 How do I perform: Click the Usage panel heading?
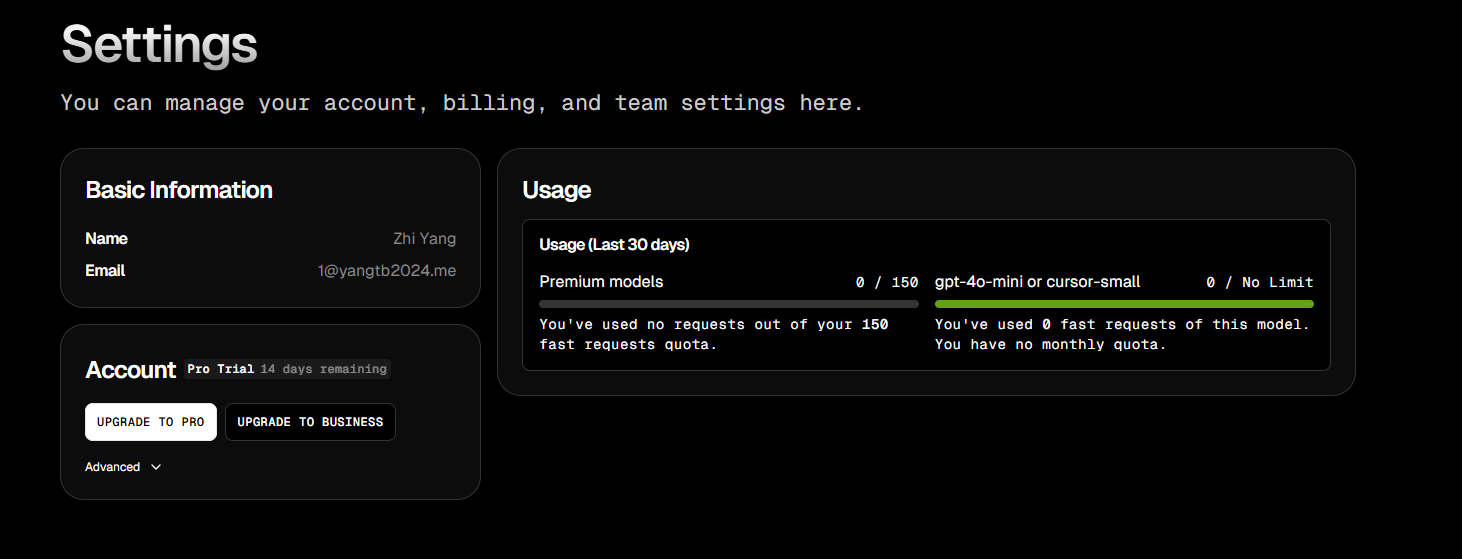coord(557,190)
